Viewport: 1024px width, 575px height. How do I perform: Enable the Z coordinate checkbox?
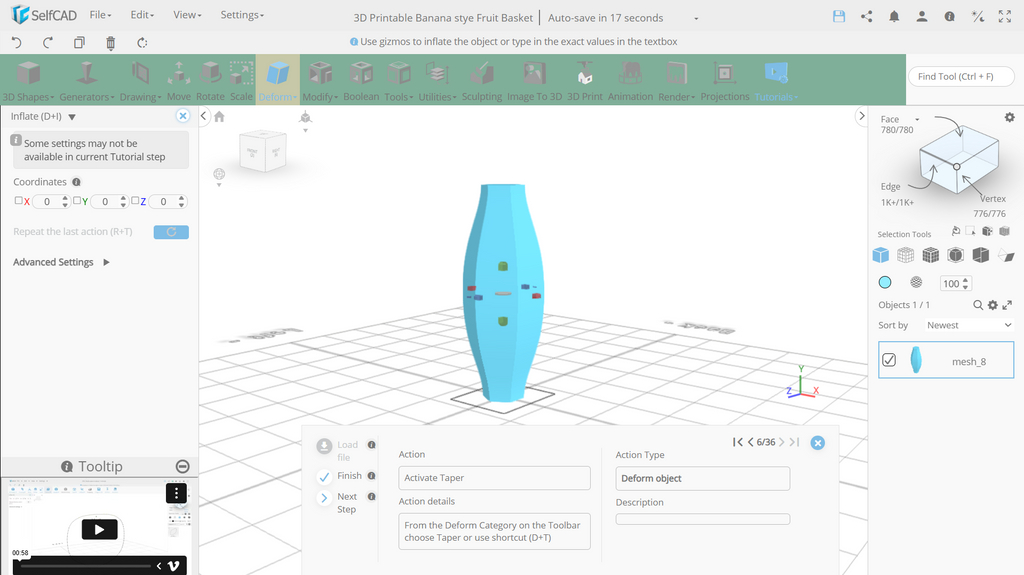pyautogui.click(x=135, y=201)
